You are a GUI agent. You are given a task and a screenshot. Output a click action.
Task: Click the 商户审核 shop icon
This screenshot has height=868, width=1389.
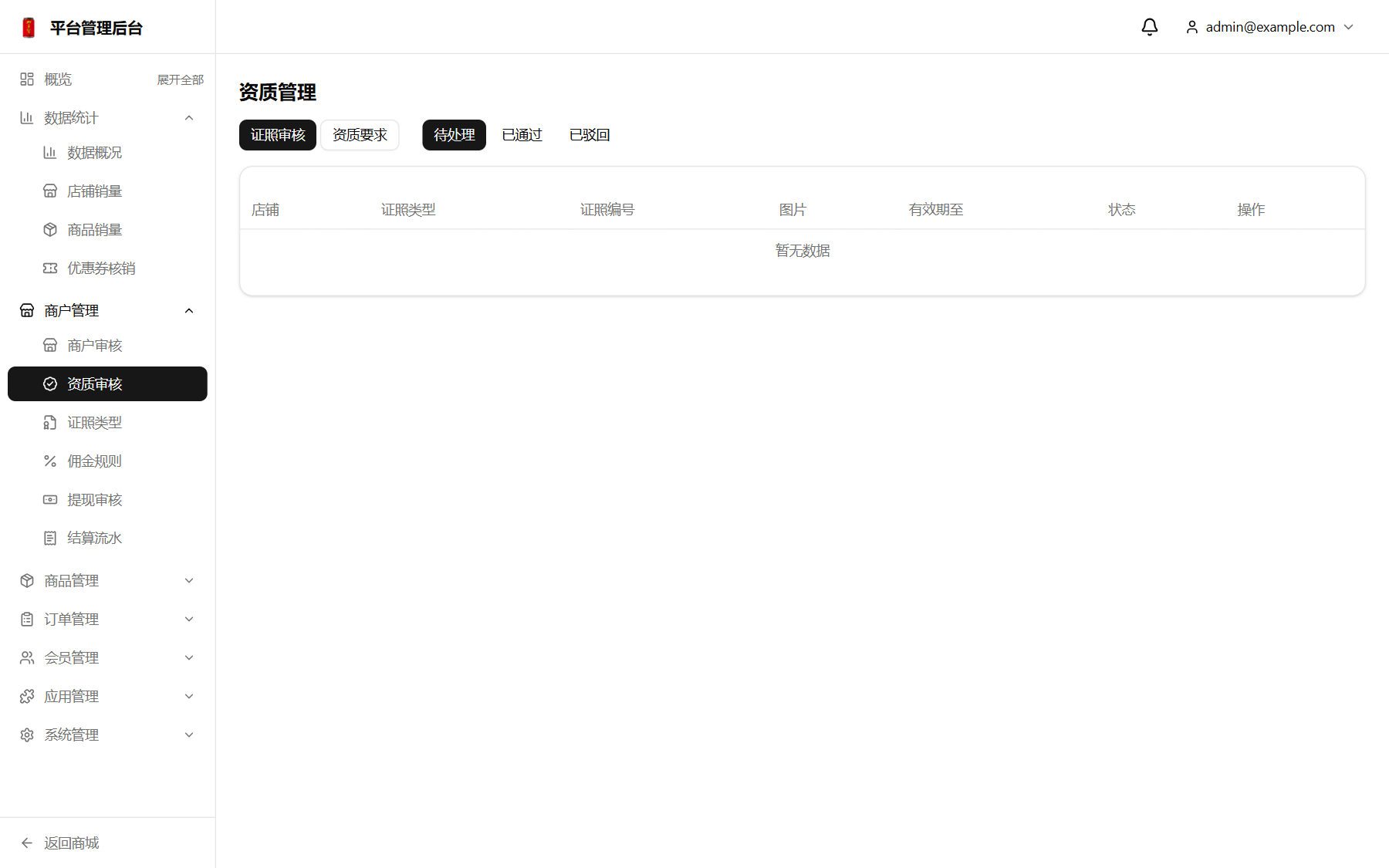tap(50, 345)
